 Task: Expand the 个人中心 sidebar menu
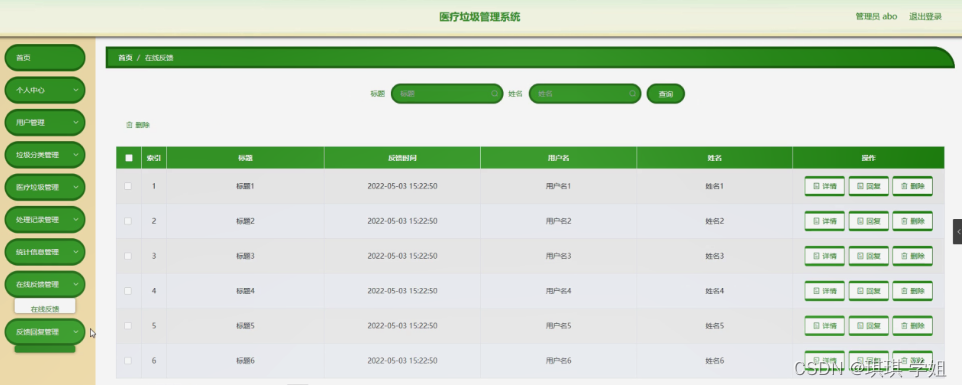pos(45,90)
